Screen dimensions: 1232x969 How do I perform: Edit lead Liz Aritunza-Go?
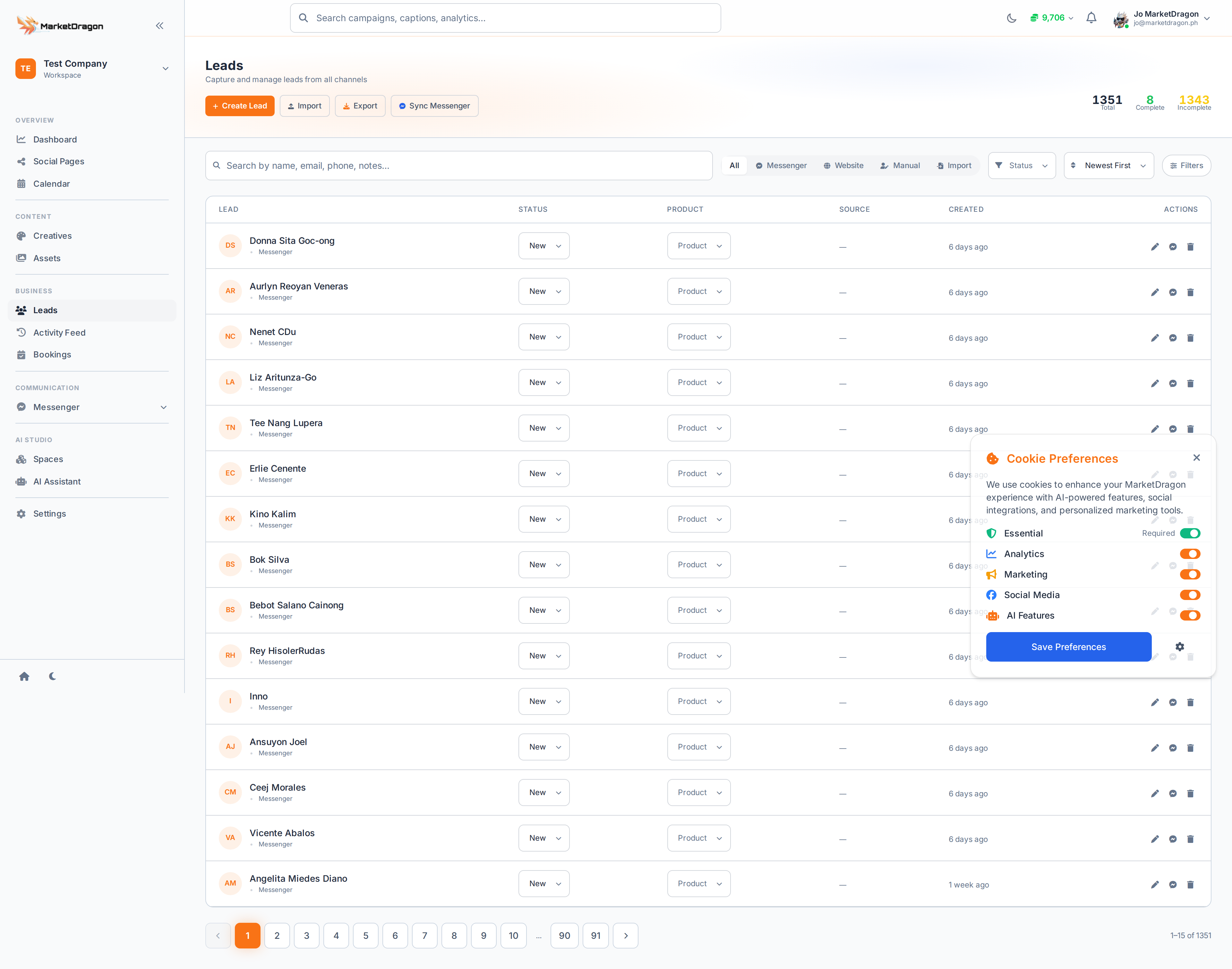[1155, 383]
